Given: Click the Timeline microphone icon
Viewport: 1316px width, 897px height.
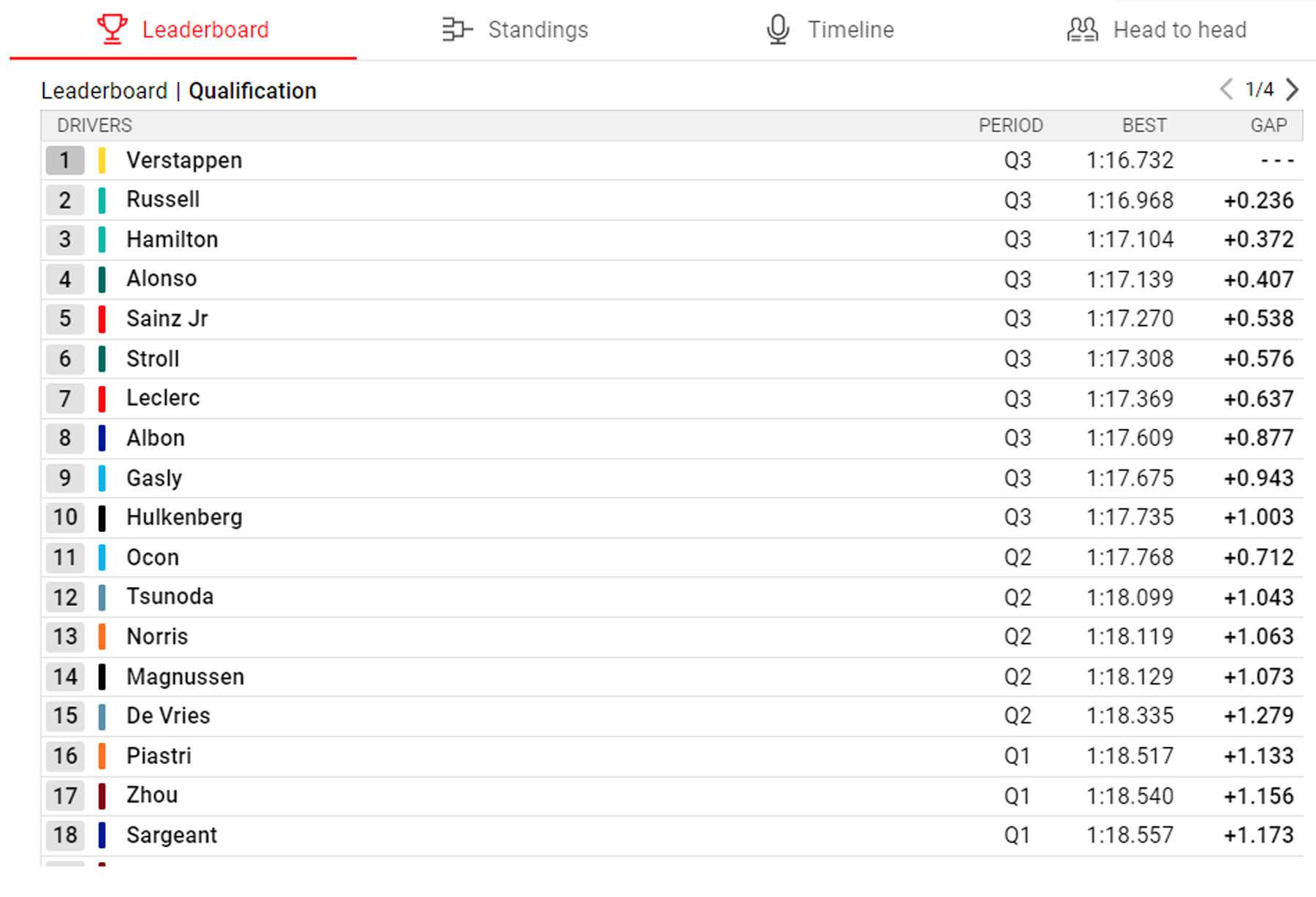Looking at the screenshot, I should [778, 29].
